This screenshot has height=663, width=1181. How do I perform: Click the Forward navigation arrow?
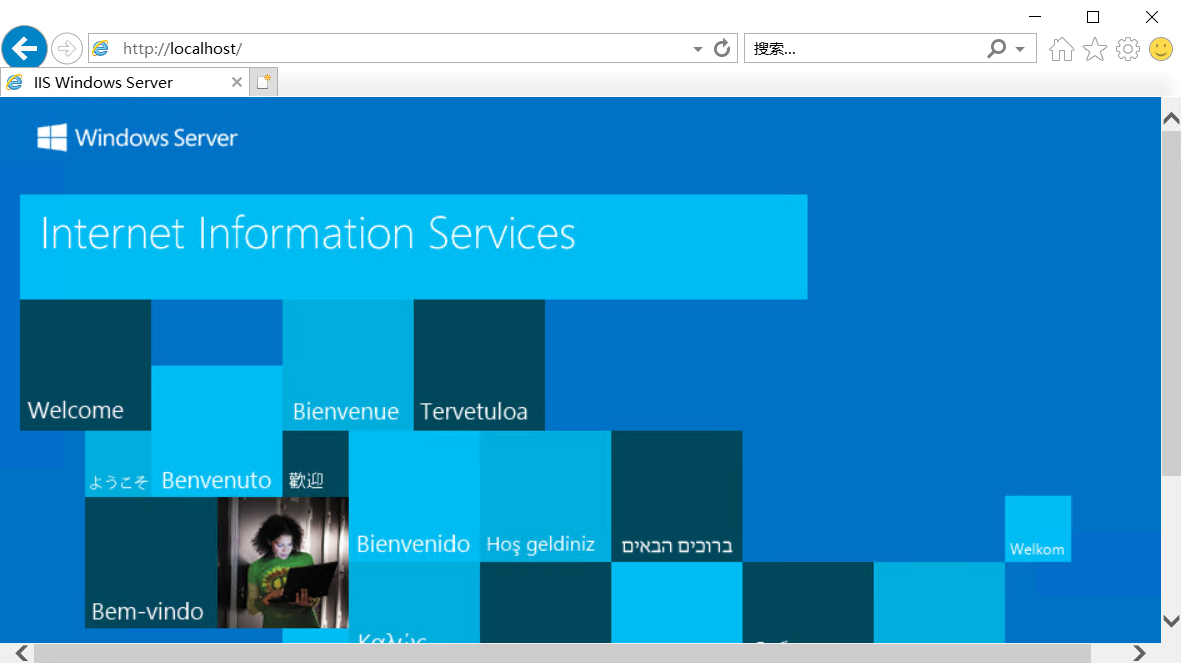pyautogui.click(x=67, y=49)
